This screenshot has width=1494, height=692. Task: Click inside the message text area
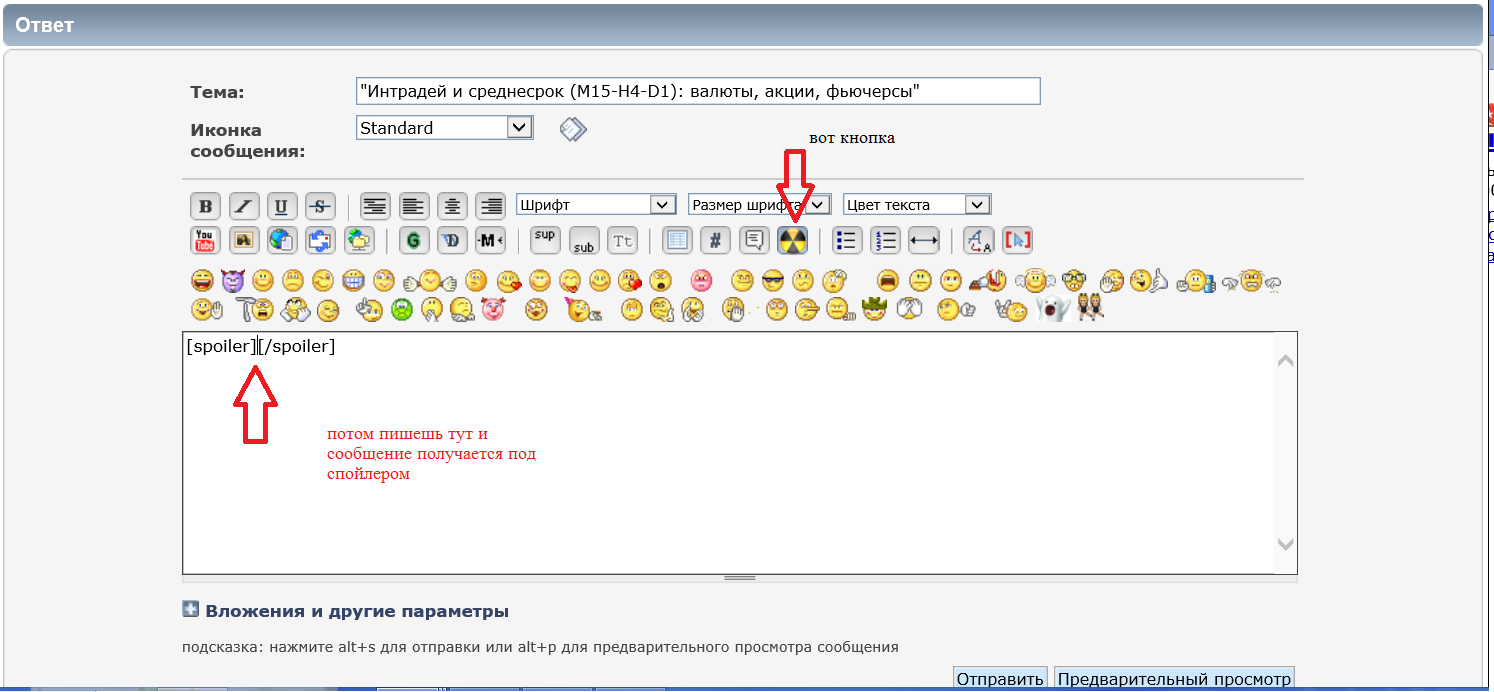(729, 452)
